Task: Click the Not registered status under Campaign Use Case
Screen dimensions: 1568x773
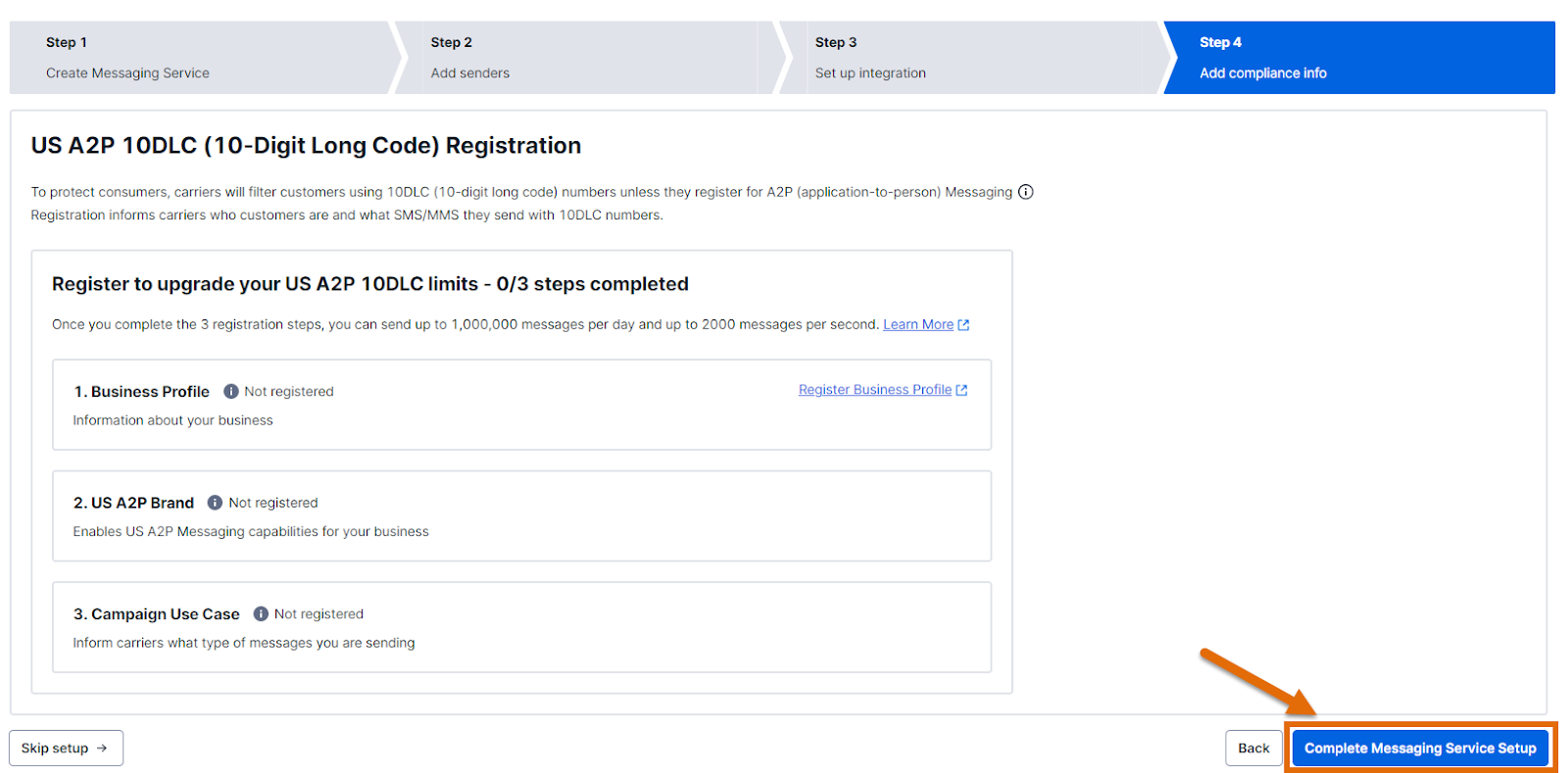Action: pos(318,613)
